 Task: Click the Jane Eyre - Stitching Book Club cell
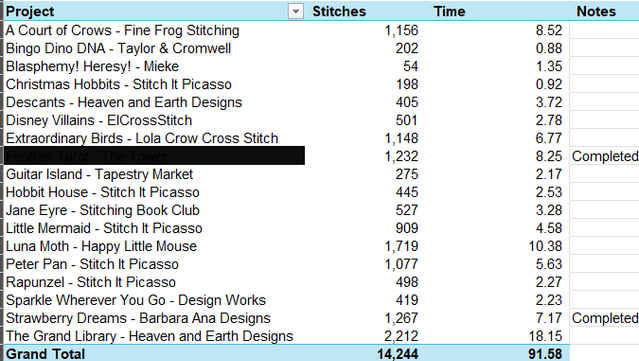coord(154,210)
